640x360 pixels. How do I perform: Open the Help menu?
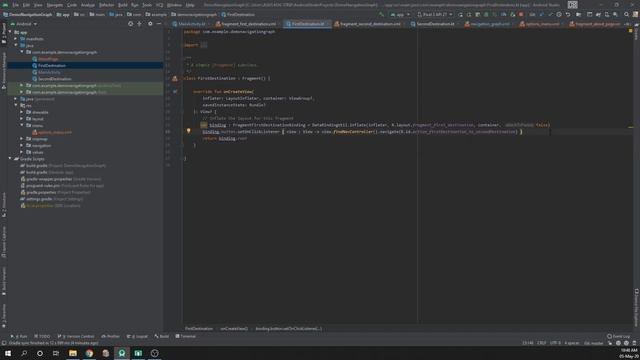190,5
